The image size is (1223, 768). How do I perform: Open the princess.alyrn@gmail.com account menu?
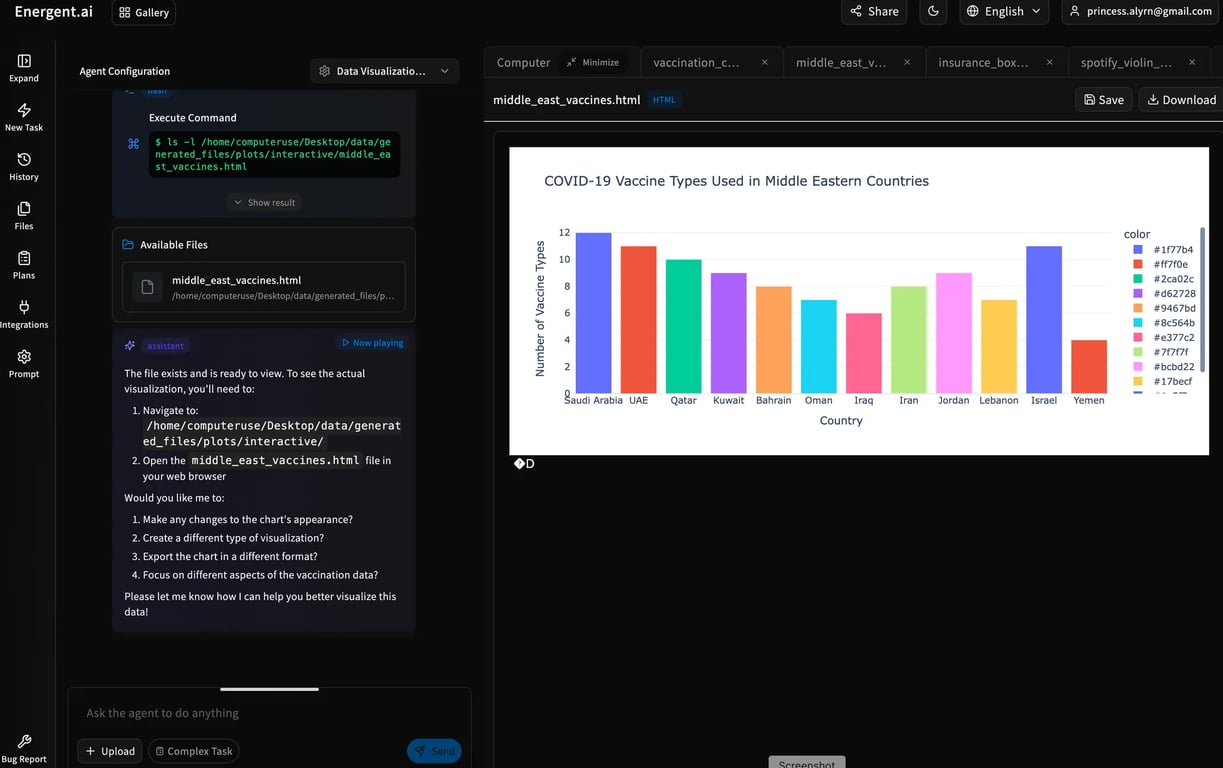point(1140,11)
